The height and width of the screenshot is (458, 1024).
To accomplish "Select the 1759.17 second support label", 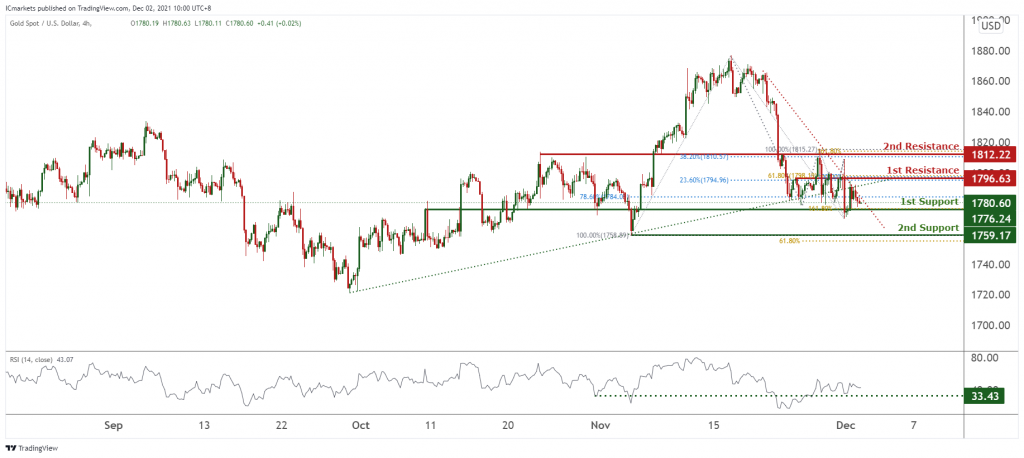I will click(989, 235).
